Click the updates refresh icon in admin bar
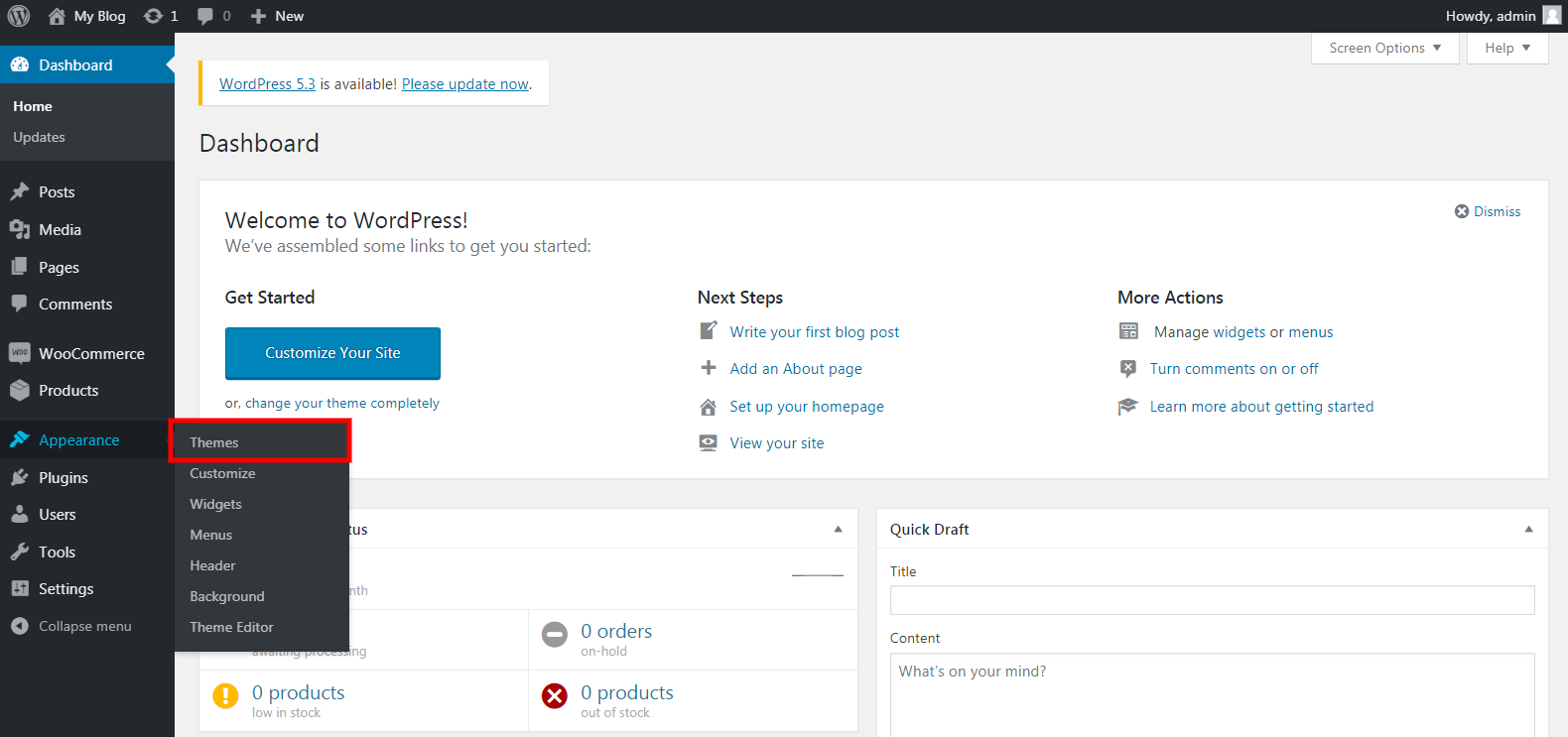 153,16
